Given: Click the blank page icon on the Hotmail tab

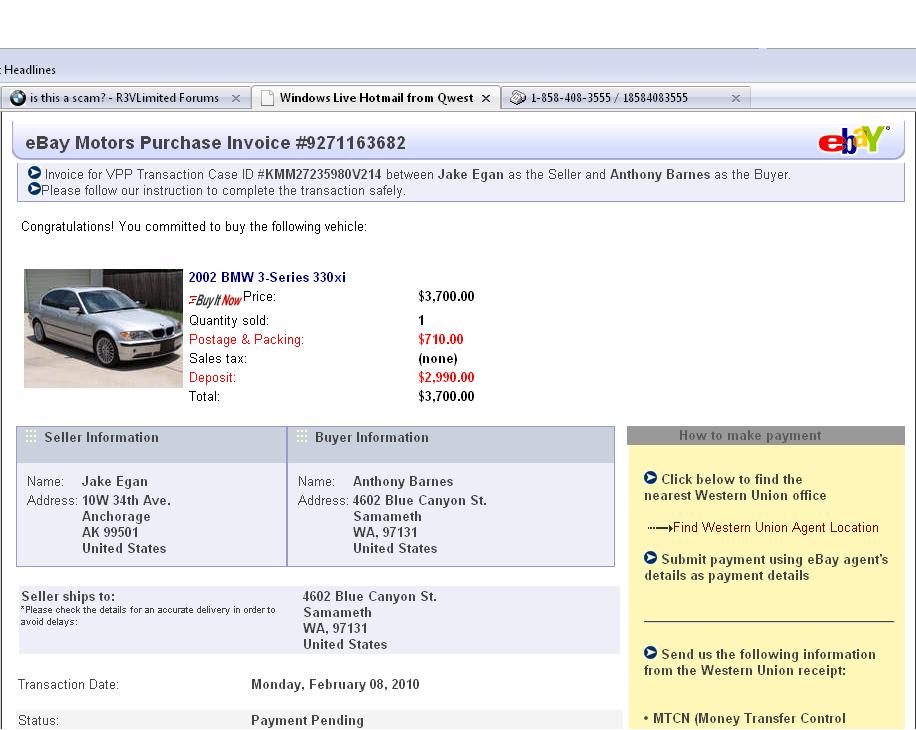Looking at the screenshot, I should coord(267,98).
